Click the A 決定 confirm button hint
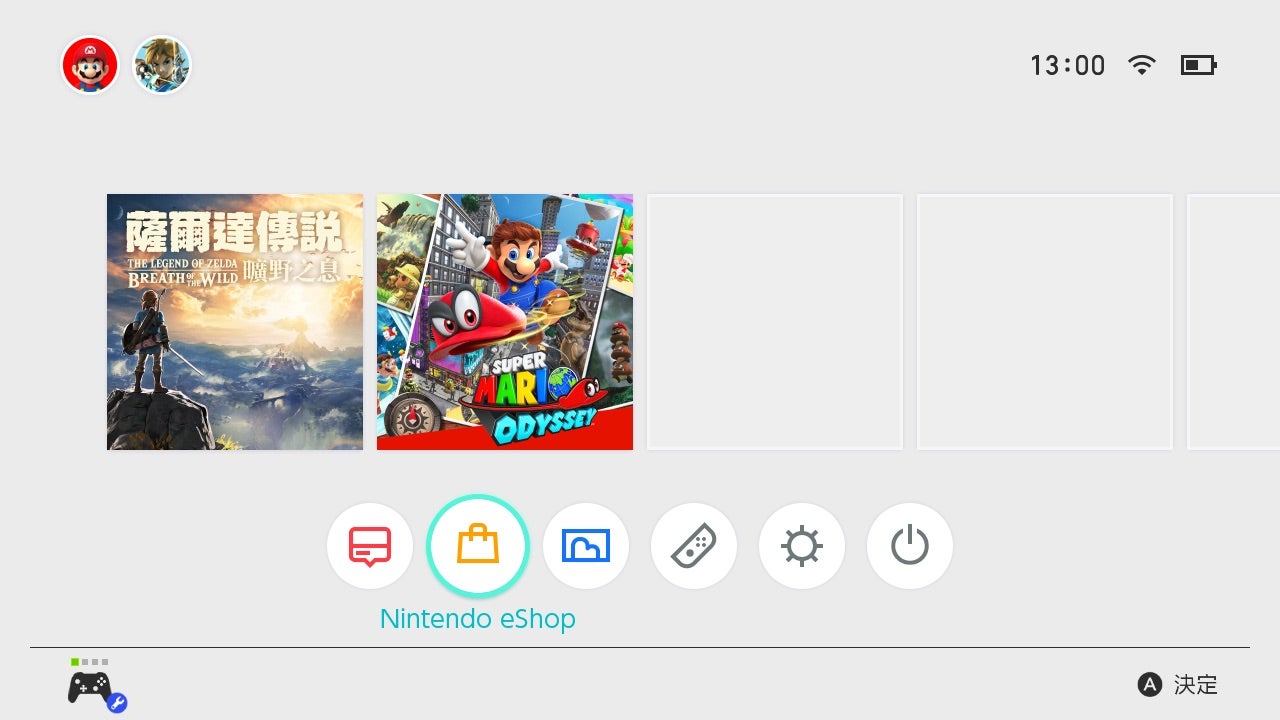1280x720 pixels. tap(1178, 685)
